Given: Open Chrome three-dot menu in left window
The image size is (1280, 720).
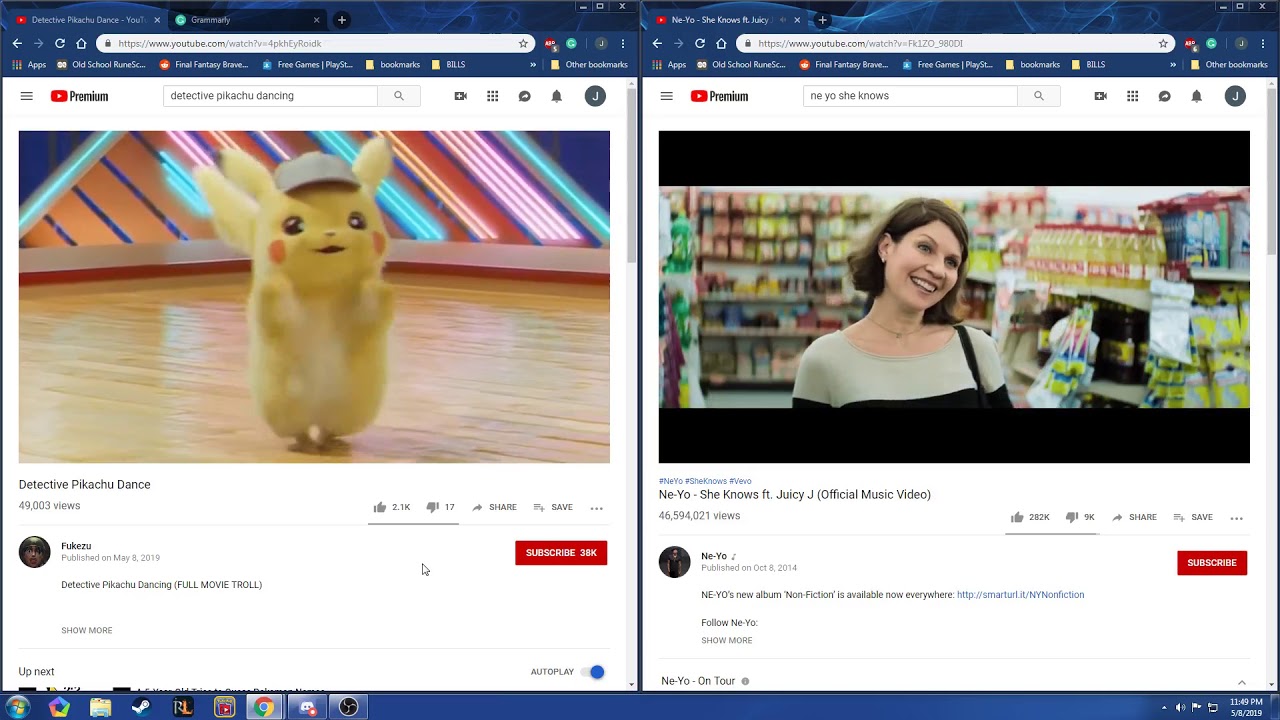Looking at the screenshot, I should (623, 44).
